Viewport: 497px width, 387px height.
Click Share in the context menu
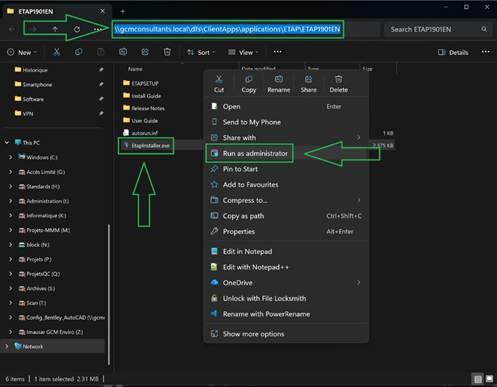pyautogui.click(x=309, y=84)
